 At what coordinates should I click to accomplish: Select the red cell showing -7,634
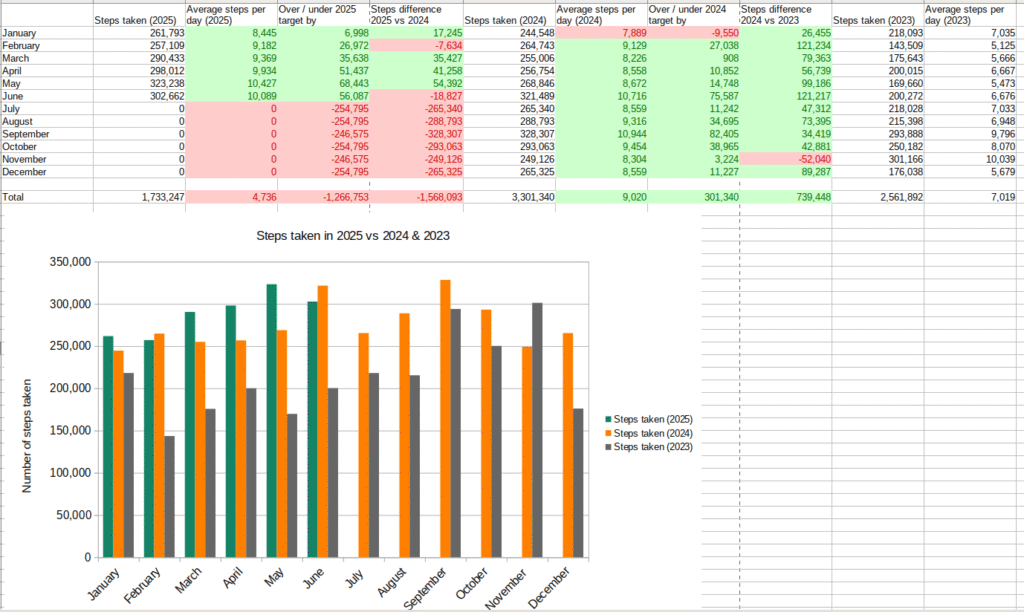pyautogui.click(x=417, y=46)
